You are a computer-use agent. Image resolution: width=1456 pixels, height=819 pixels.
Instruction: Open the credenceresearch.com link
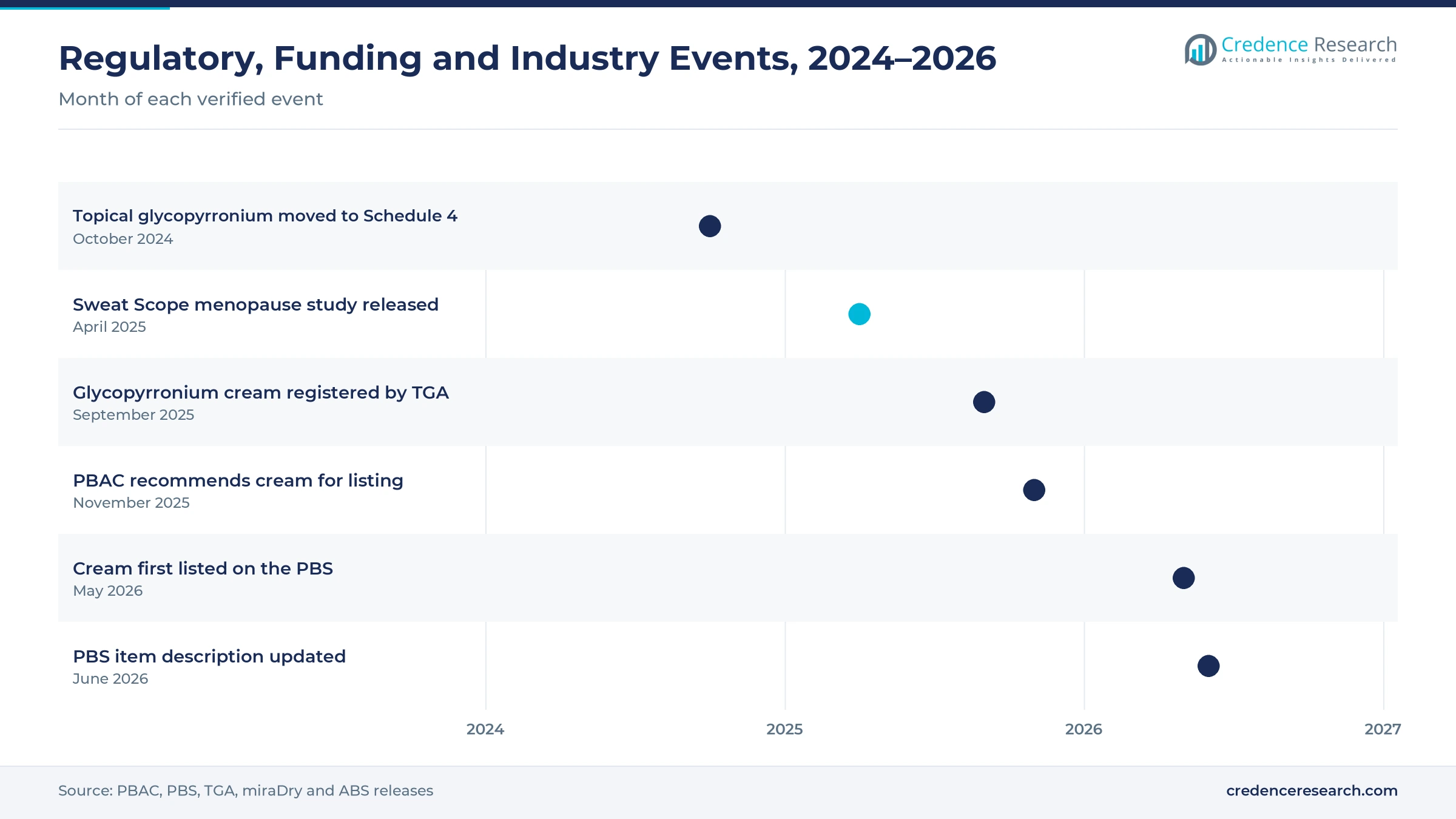(x=1312, y=790)
